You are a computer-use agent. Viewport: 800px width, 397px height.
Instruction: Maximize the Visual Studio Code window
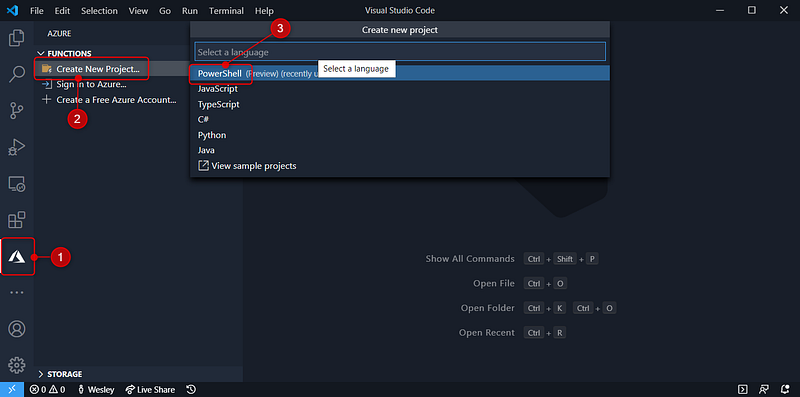(752, 10)
